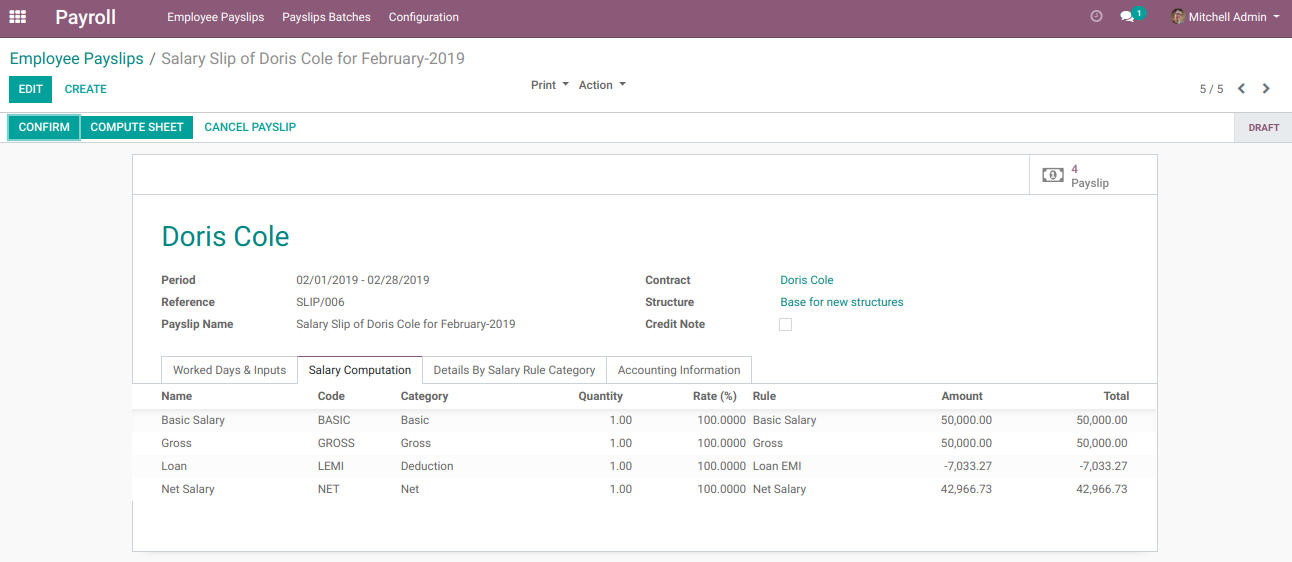This screenshot has width=1292, height=562.
Task: Open the activities clock icon
Action: 1096,17
